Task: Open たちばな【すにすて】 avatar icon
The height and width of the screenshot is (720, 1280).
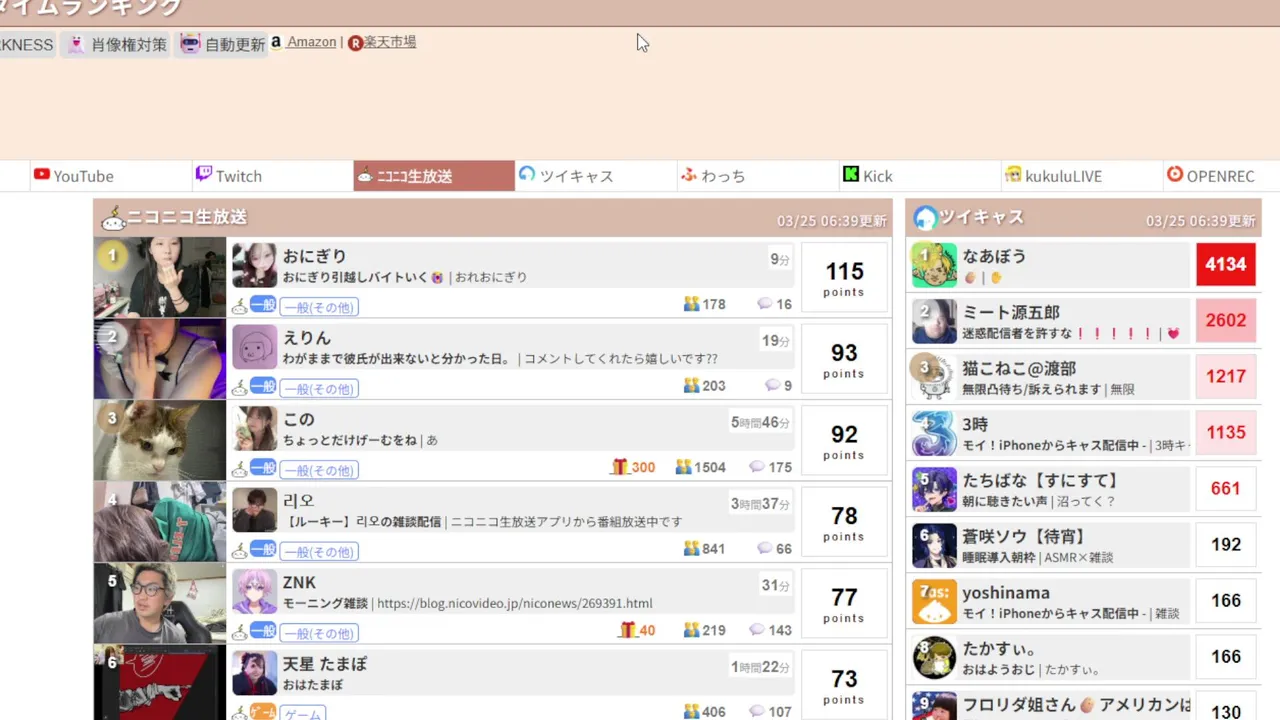Action: coord(934,489)
